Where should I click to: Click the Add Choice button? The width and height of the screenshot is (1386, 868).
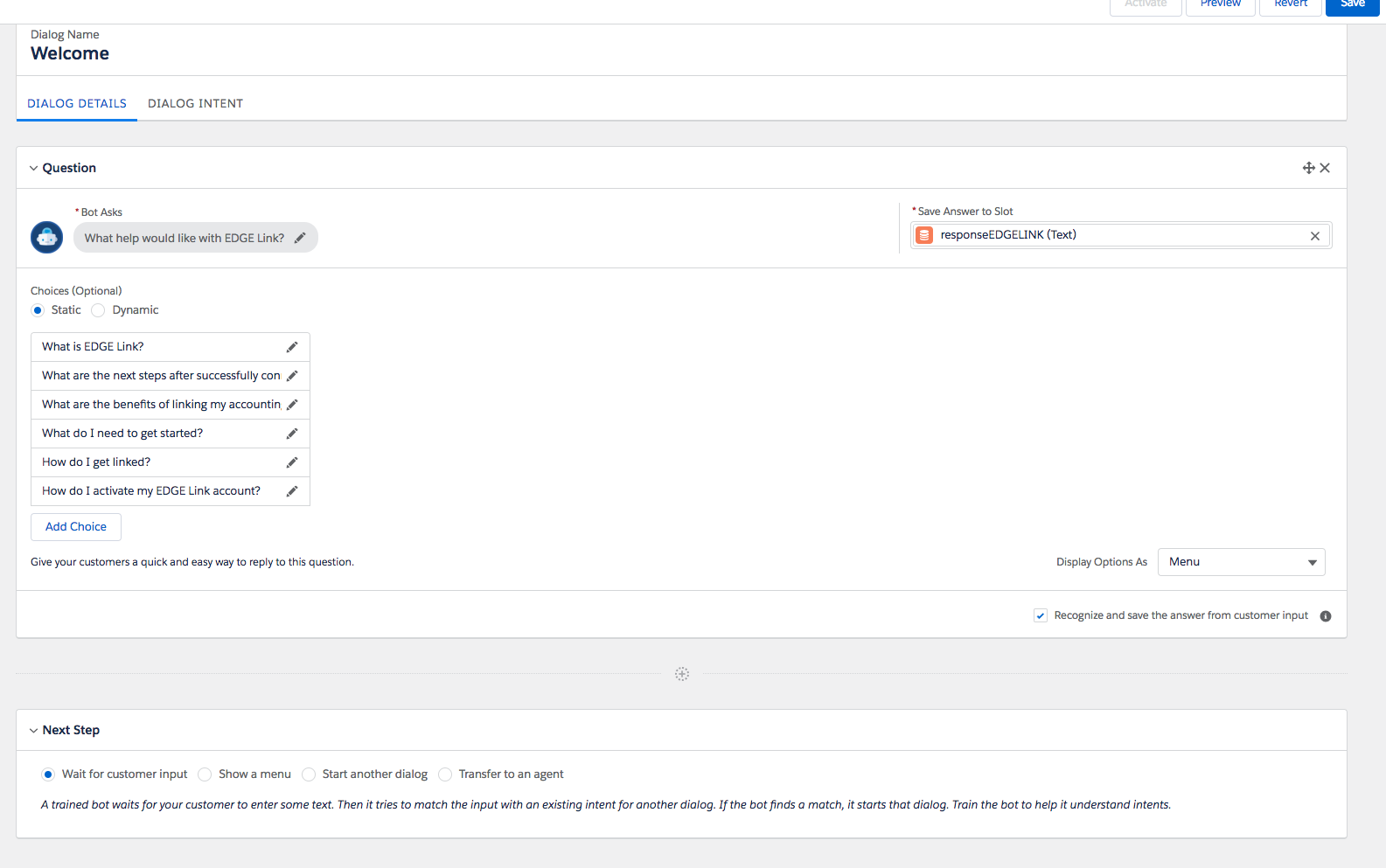point(76,527)
